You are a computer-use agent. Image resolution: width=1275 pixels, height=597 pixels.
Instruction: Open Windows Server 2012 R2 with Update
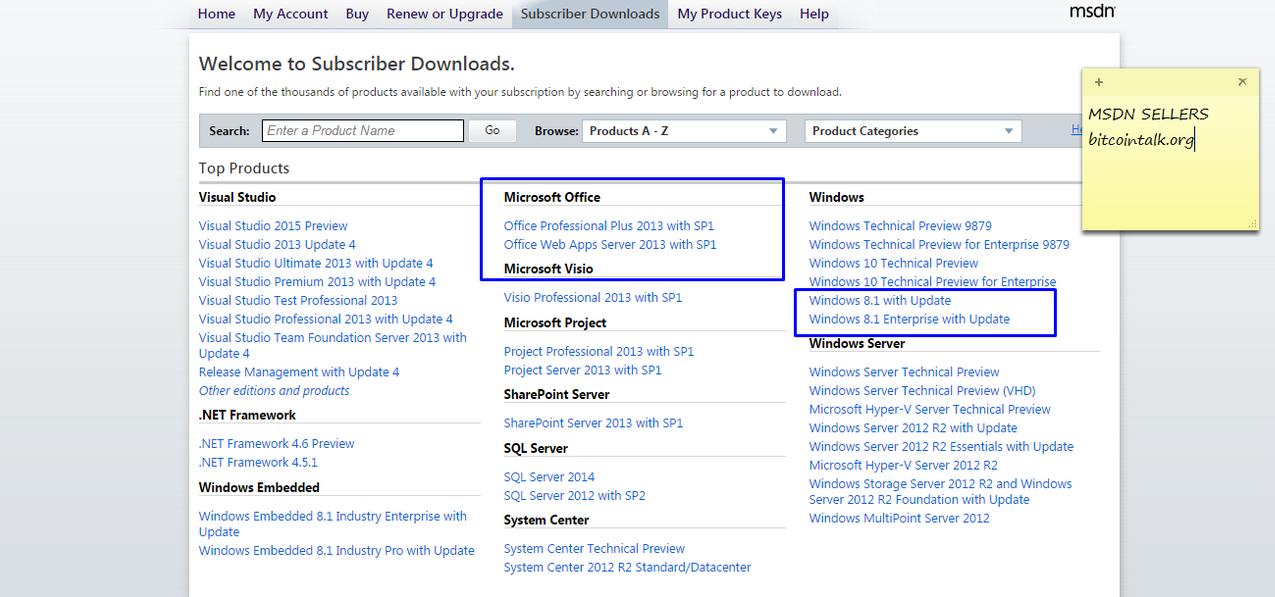913,428
